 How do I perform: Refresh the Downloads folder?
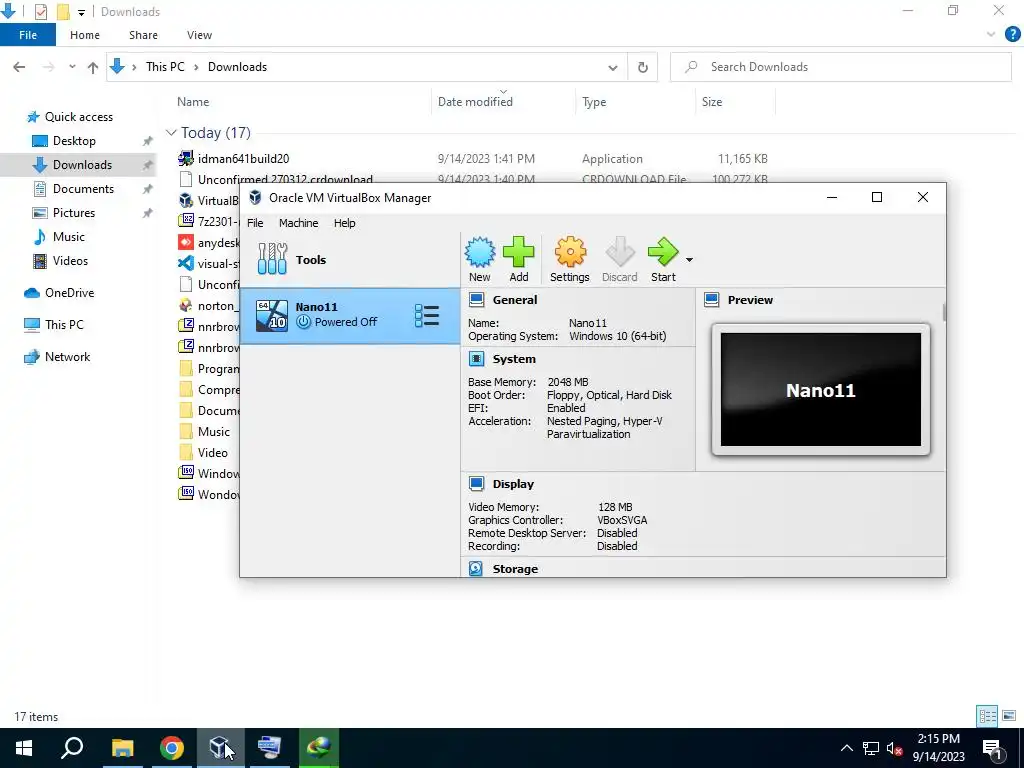(643, 67)
